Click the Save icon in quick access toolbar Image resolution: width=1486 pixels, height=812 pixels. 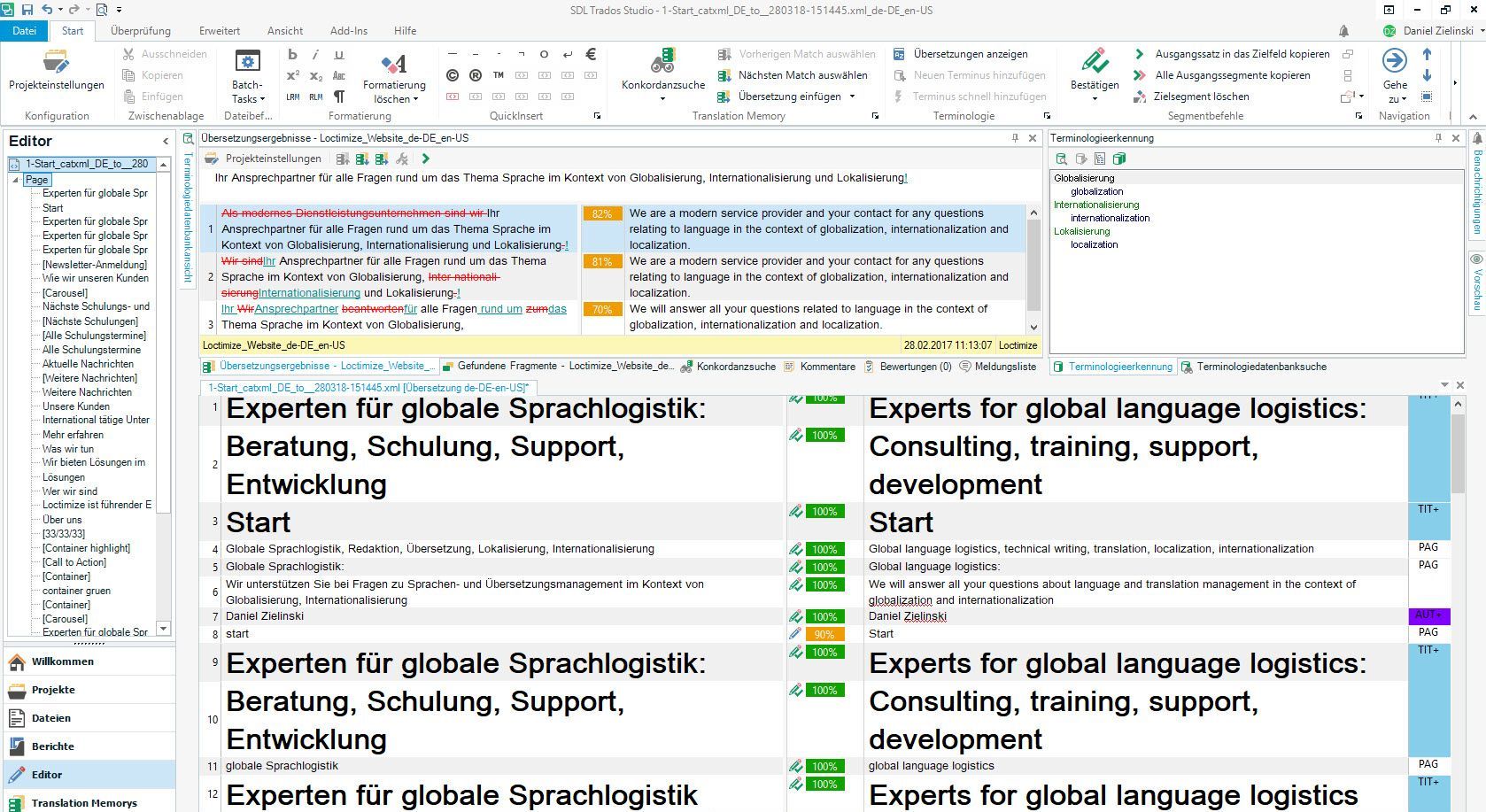point(27,10)
